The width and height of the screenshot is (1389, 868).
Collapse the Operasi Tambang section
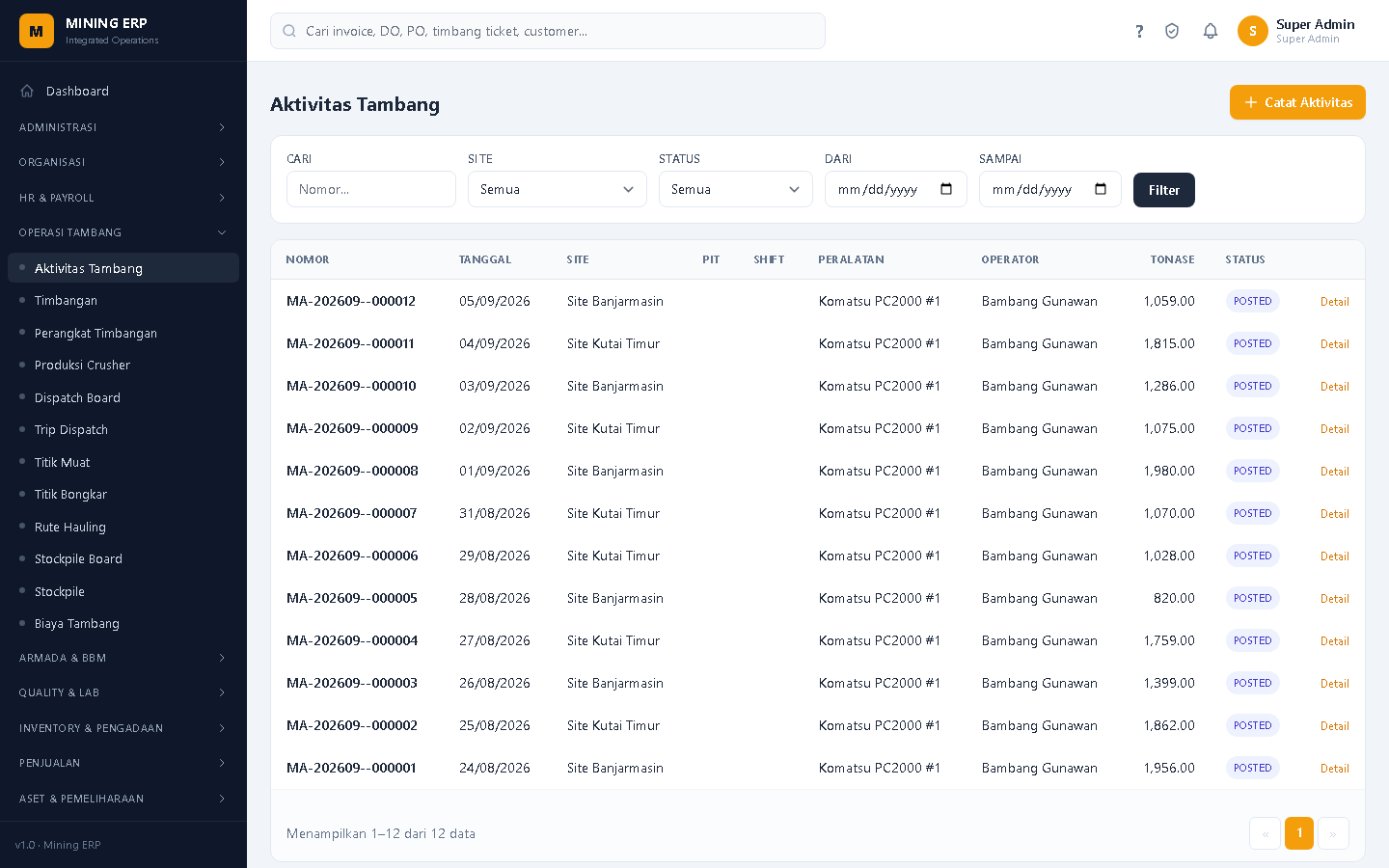click(123, 232)
